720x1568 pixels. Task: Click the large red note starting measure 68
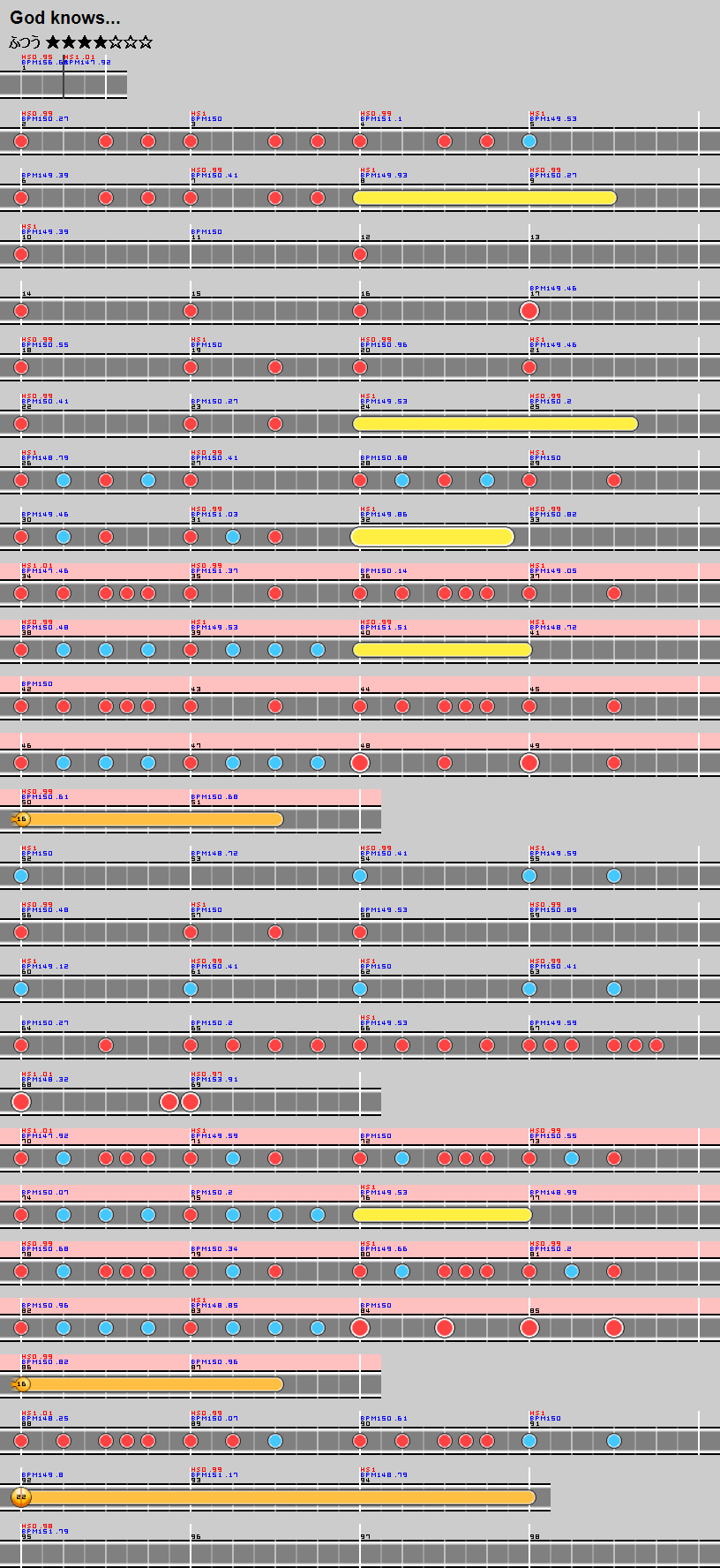point(21,1101)
